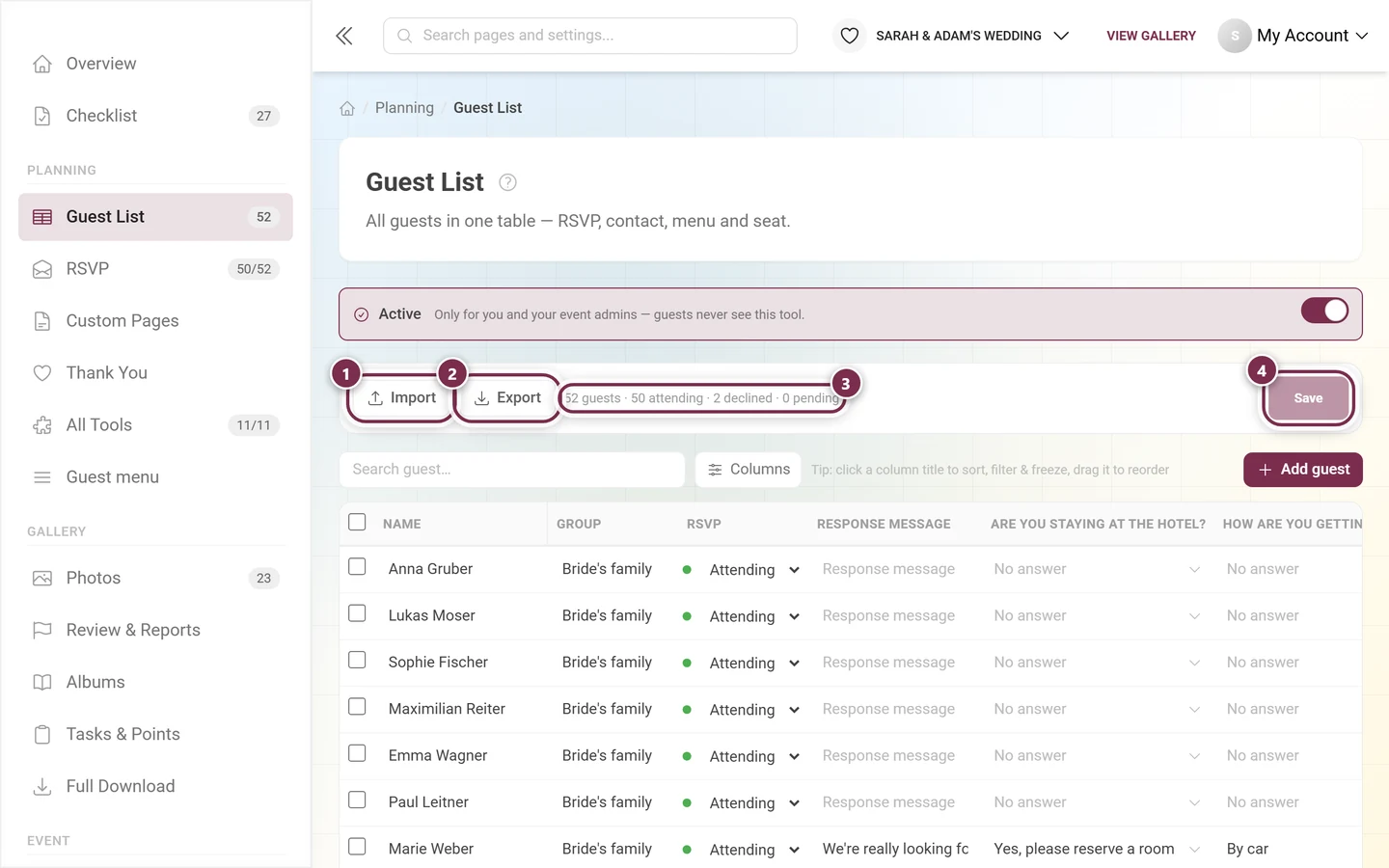Screen dimensions: 1389x868
Task: Turn off the Active tool toggle
Action: pyautogui.click(x=1324, y=311)
